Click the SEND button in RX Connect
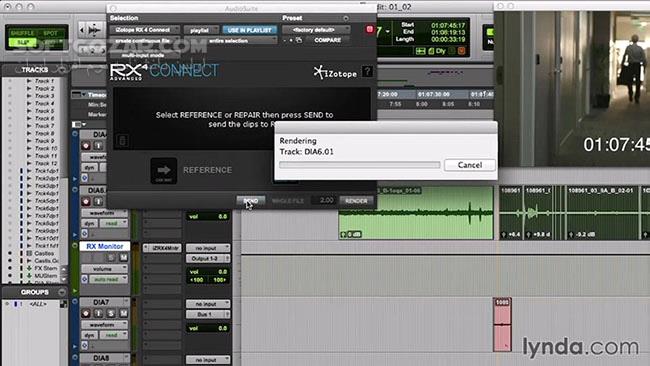This screenshot has height=366, width=650. point(251,201)
